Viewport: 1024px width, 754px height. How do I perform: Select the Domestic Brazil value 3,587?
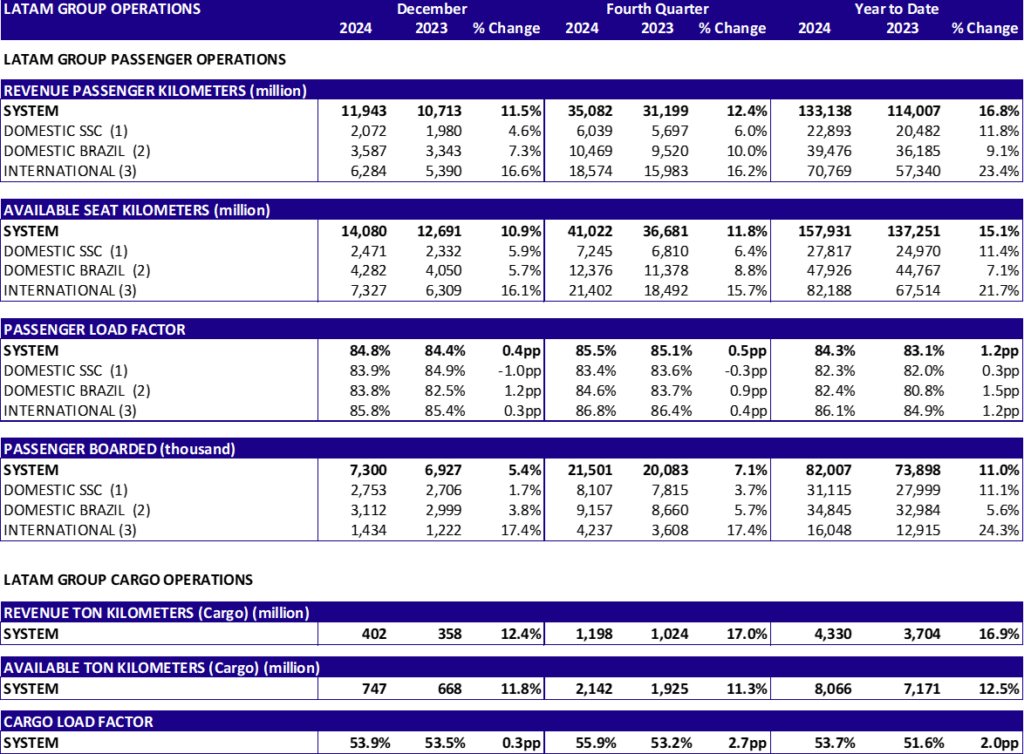[x=368, y=151]
